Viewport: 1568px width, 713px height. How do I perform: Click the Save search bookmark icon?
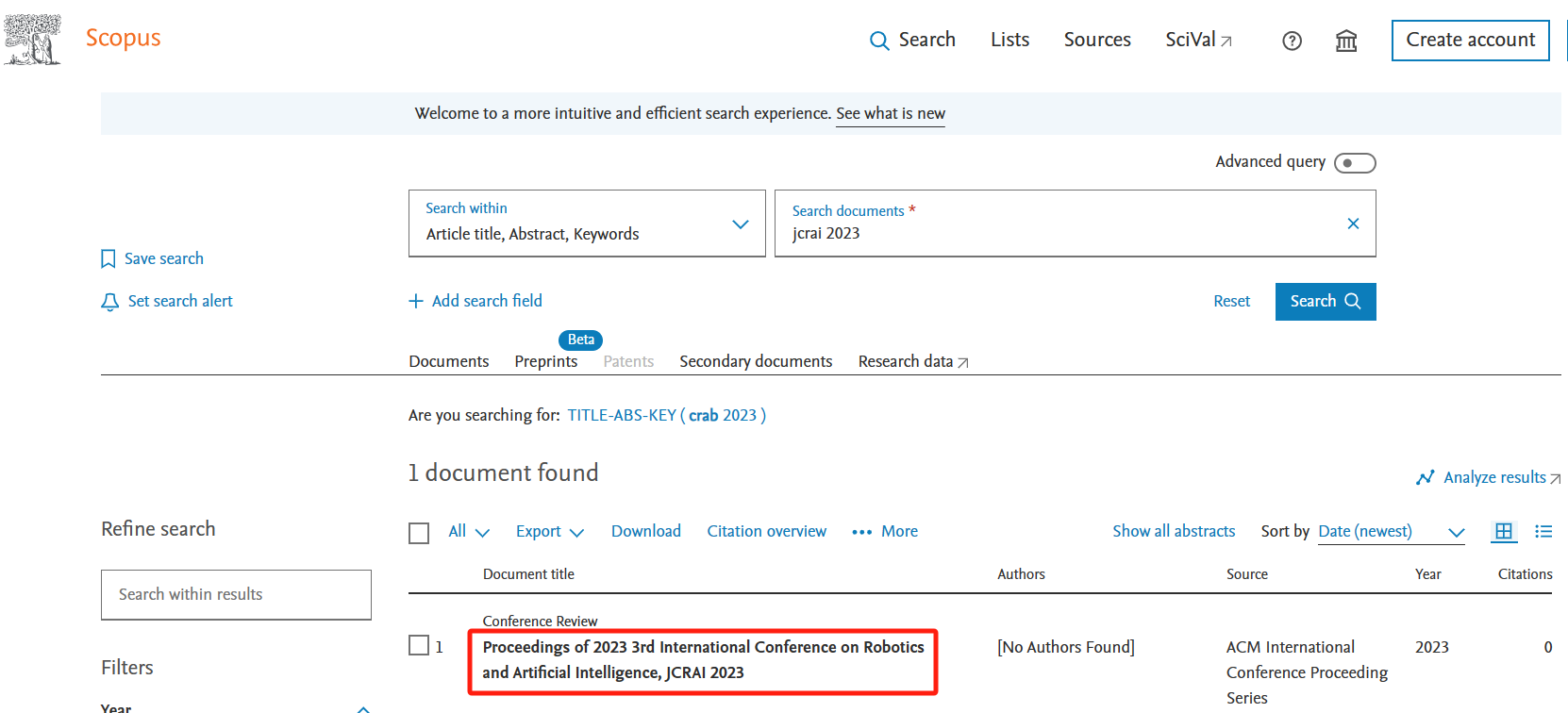tap(108, 259)
